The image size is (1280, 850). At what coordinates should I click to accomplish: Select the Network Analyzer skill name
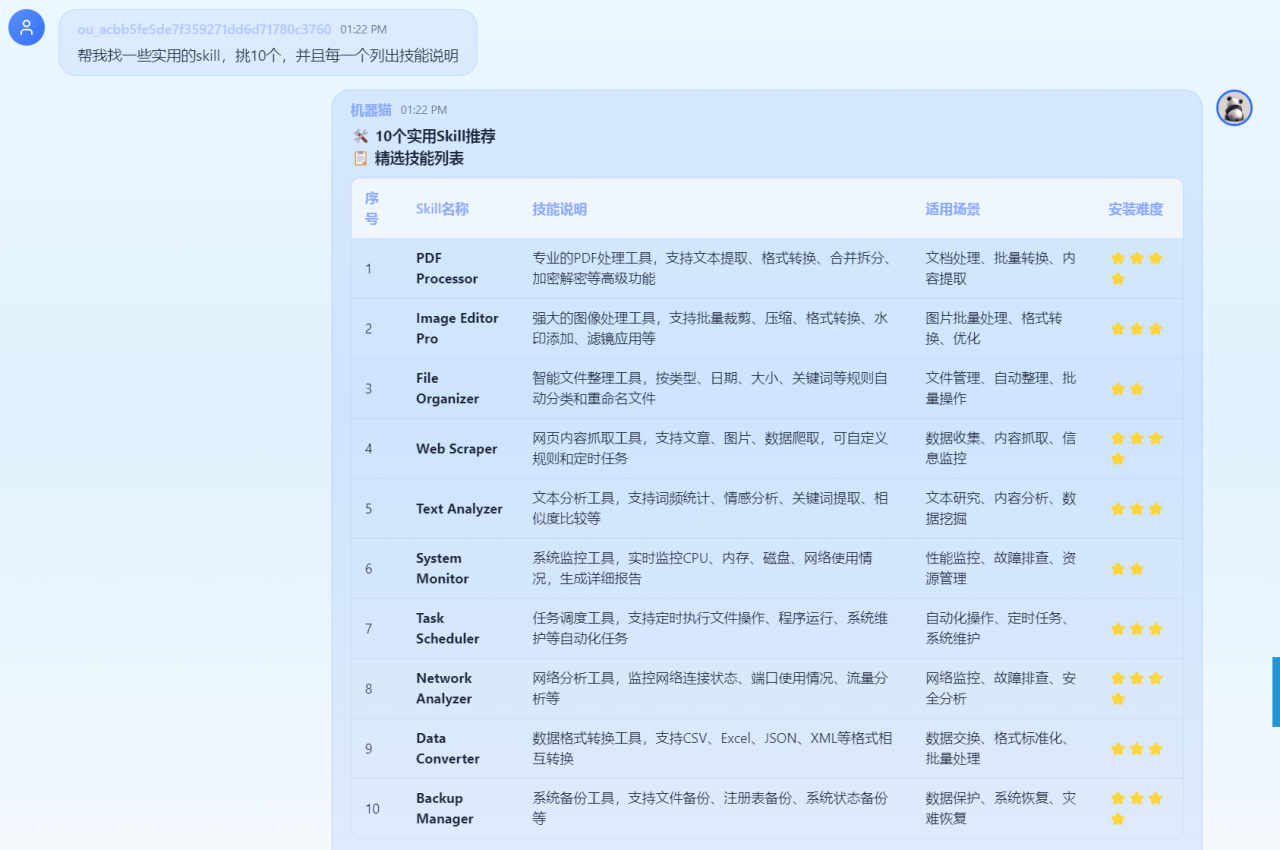pos(444,688)
